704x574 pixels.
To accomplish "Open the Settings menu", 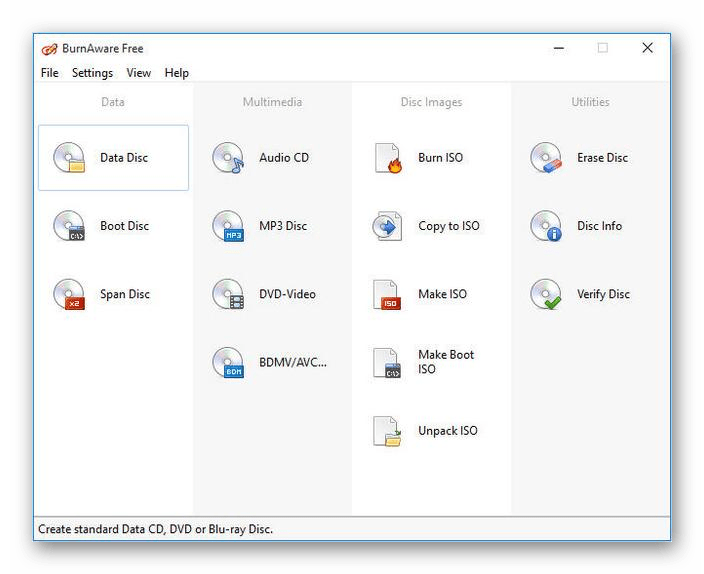I will tap(92, 73).
